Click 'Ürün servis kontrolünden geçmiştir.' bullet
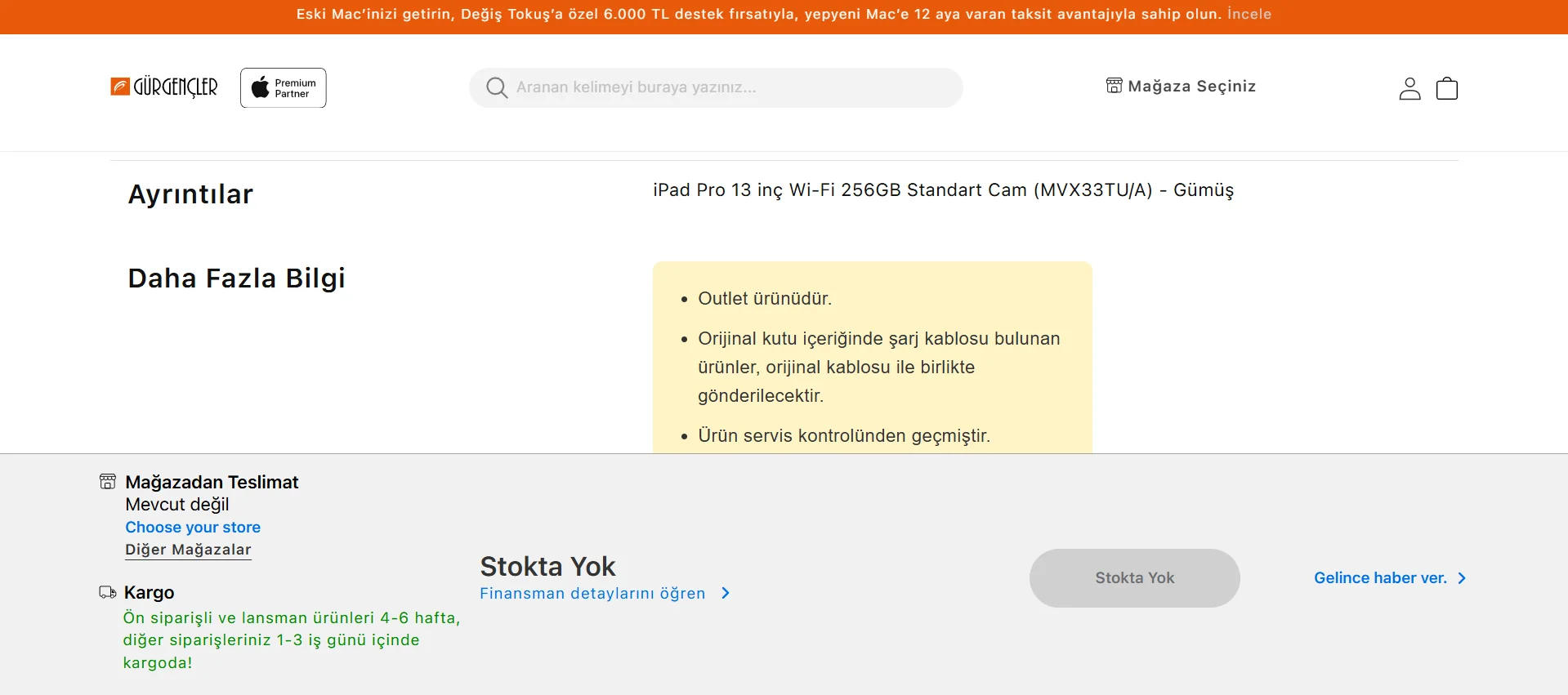The width and height of the screenshot is (1568, 695). [x=844, y=436]
